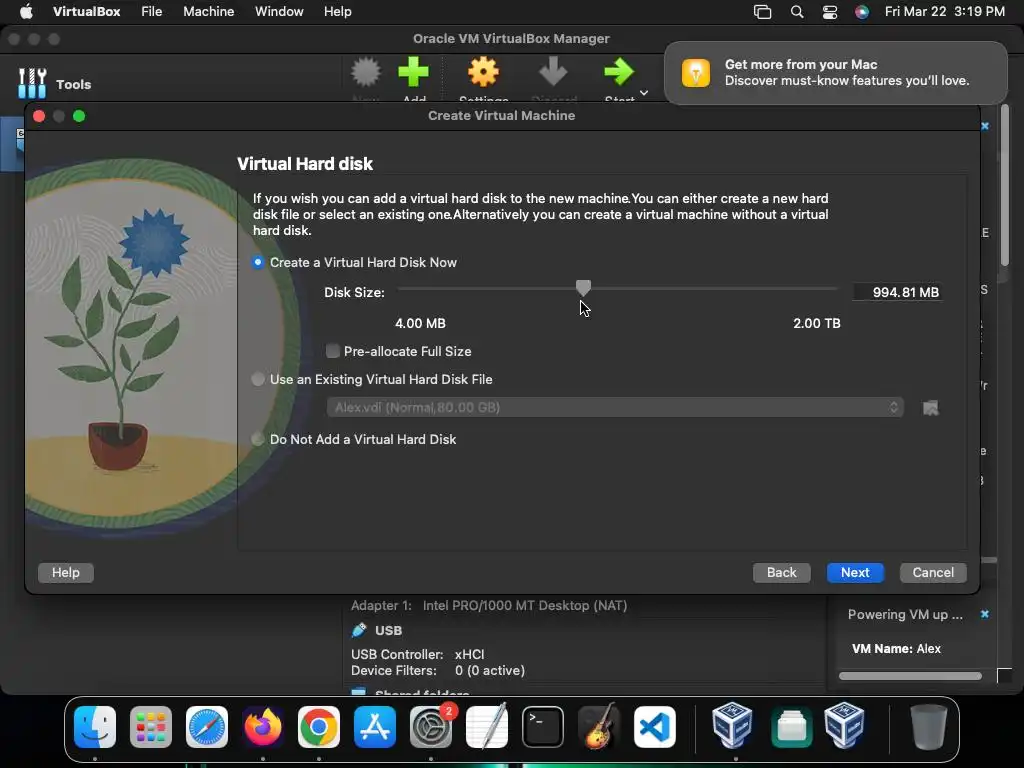Open the Apple menu

pos(25,12)
